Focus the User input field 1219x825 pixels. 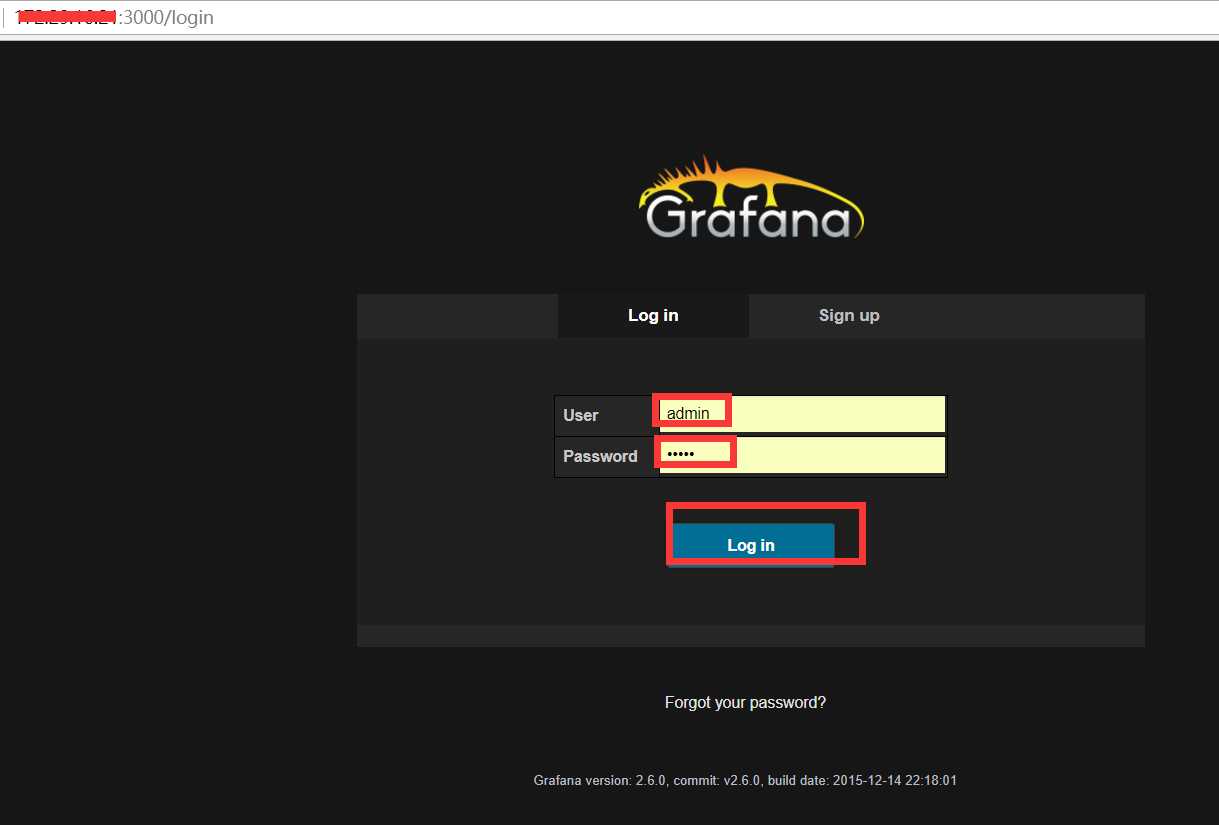coord(802,414)
